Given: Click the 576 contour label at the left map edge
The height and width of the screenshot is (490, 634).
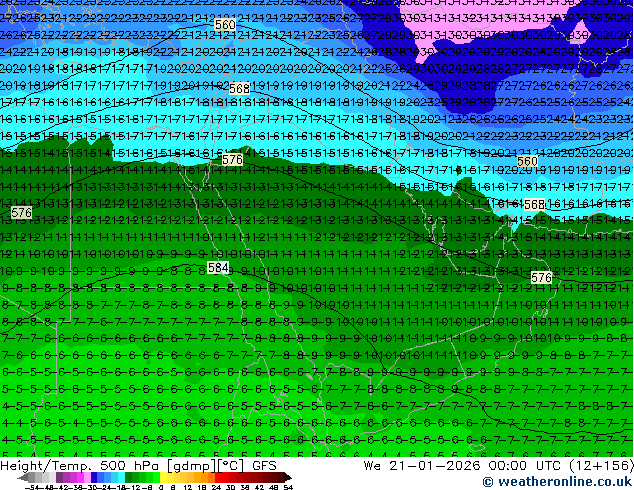Looking at the screenshot, I should [21, 212].
